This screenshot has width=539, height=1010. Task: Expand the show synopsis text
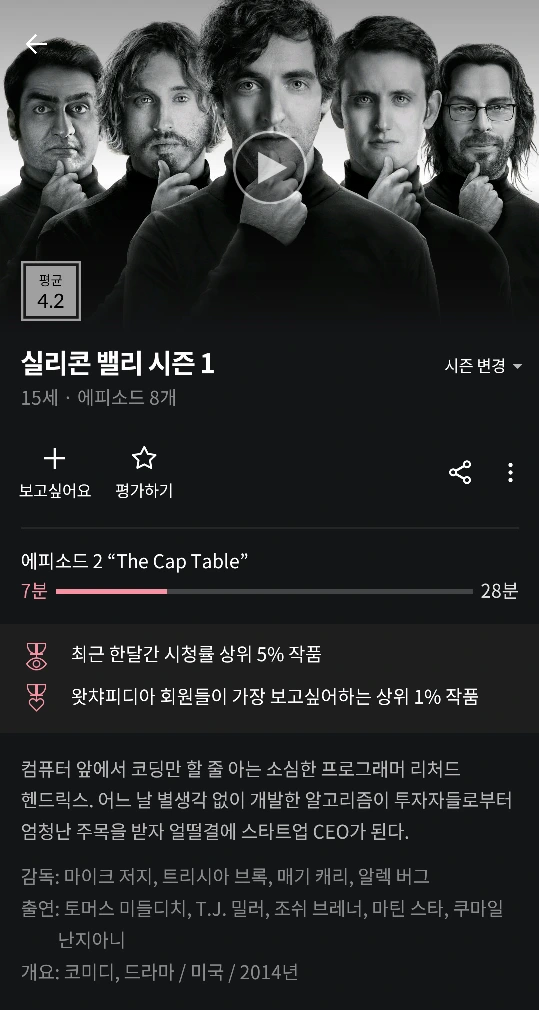tap(267, 799)
